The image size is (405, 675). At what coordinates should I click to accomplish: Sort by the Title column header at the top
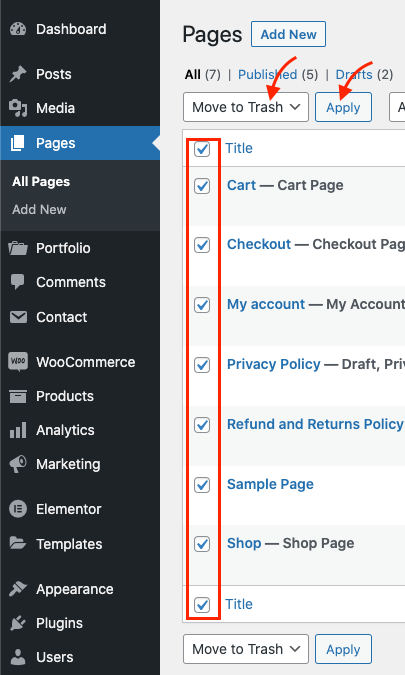(x=239, y=148)
